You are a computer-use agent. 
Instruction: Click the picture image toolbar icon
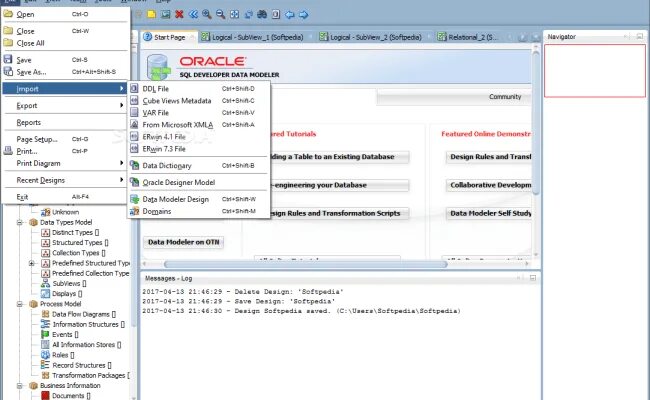point(165,15)
